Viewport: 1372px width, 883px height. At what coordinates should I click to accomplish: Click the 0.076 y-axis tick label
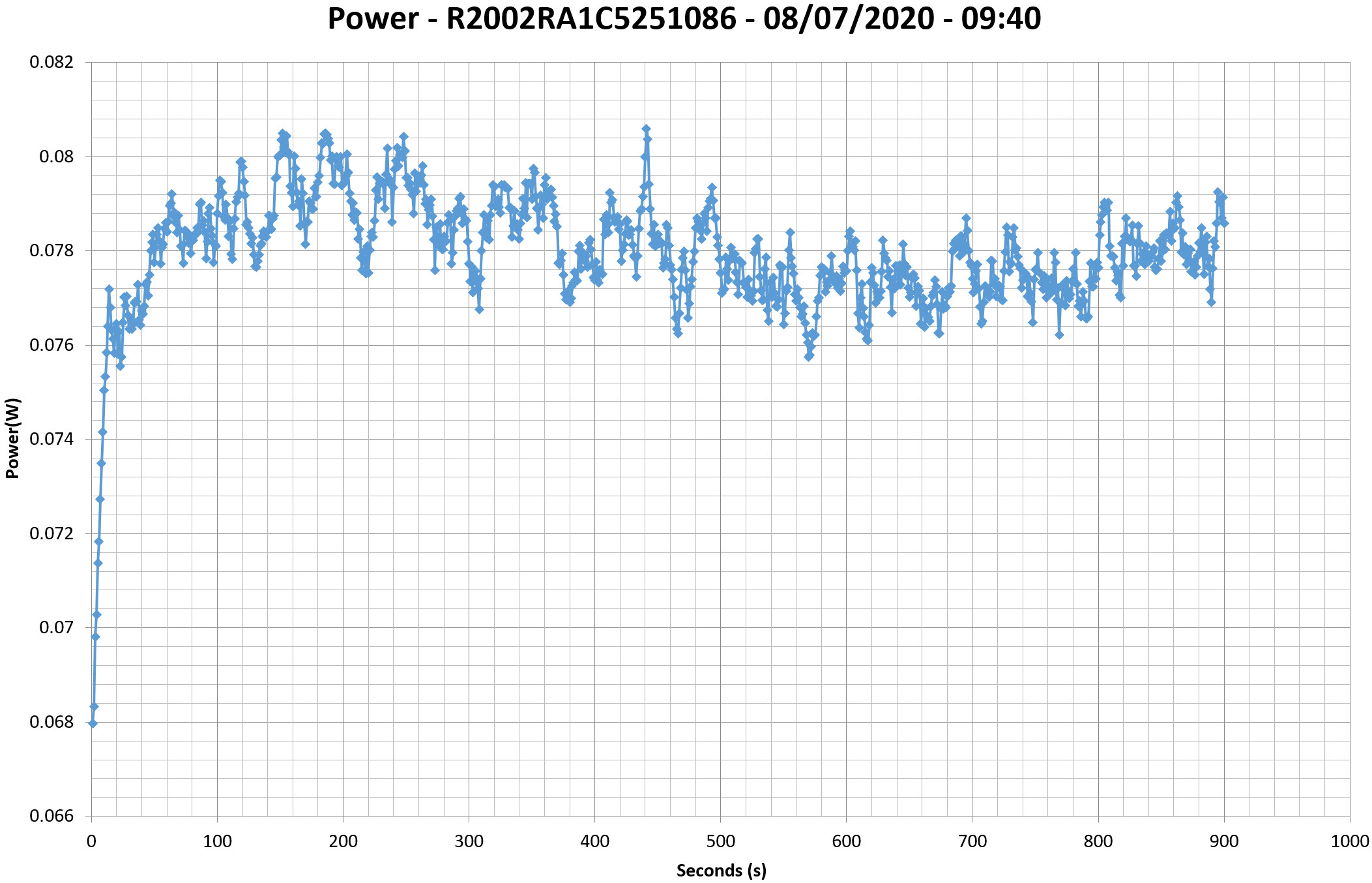[51, 345]
